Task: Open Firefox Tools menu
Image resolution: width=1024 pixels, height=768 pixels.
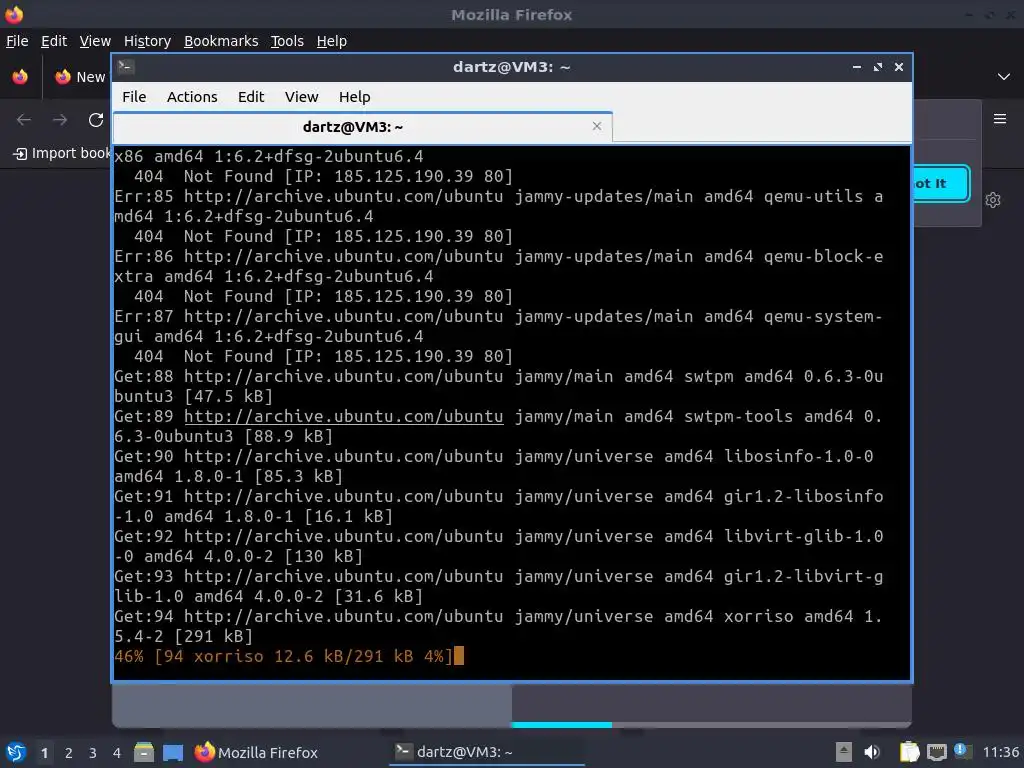Action: pos(287,41)
